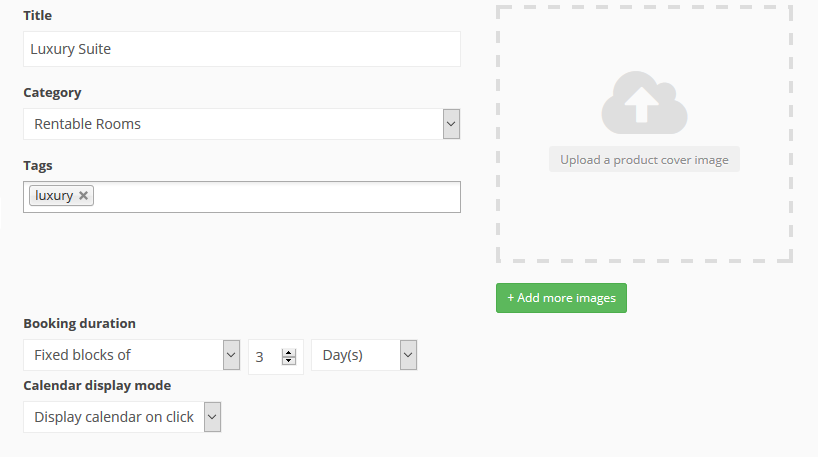Click the booking duration number field
Image resolution: width=818 pixels, height=457 pixels.
pyautogui.click(x=266, y=357)
